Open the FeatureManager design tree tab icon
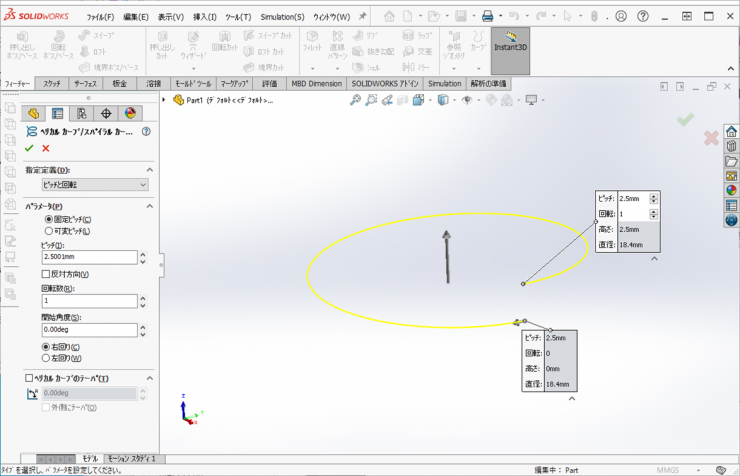This screenshot has width=740, height=476. point(34,114)
